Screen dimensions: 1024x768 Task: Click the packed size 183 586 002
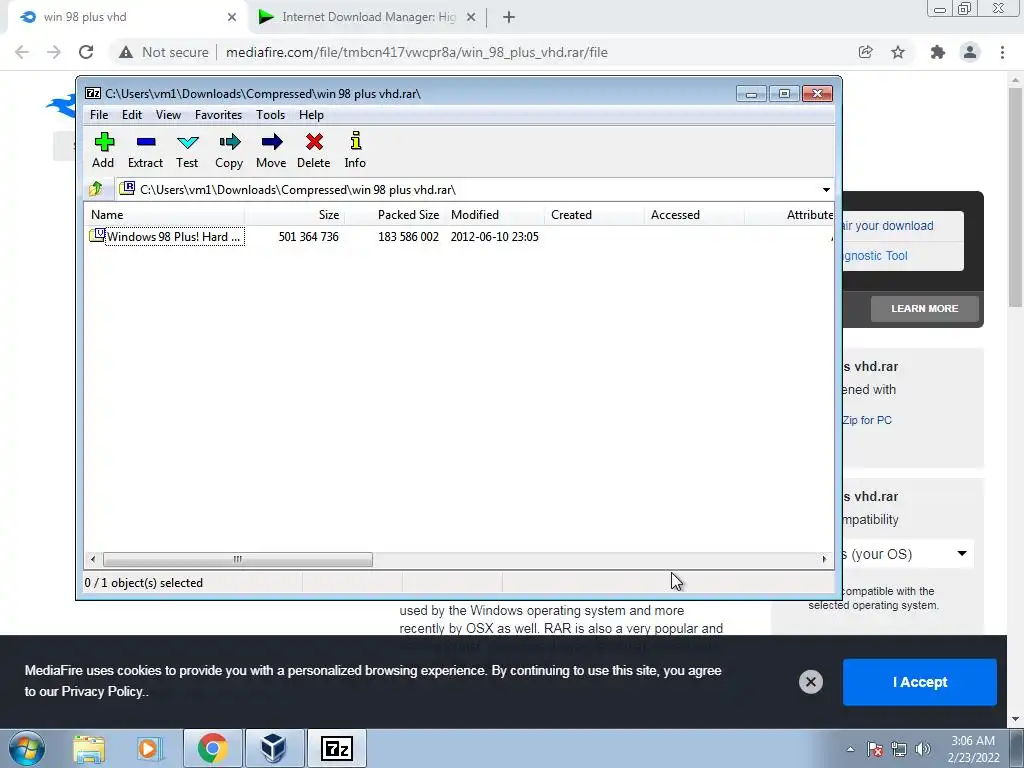408,236
